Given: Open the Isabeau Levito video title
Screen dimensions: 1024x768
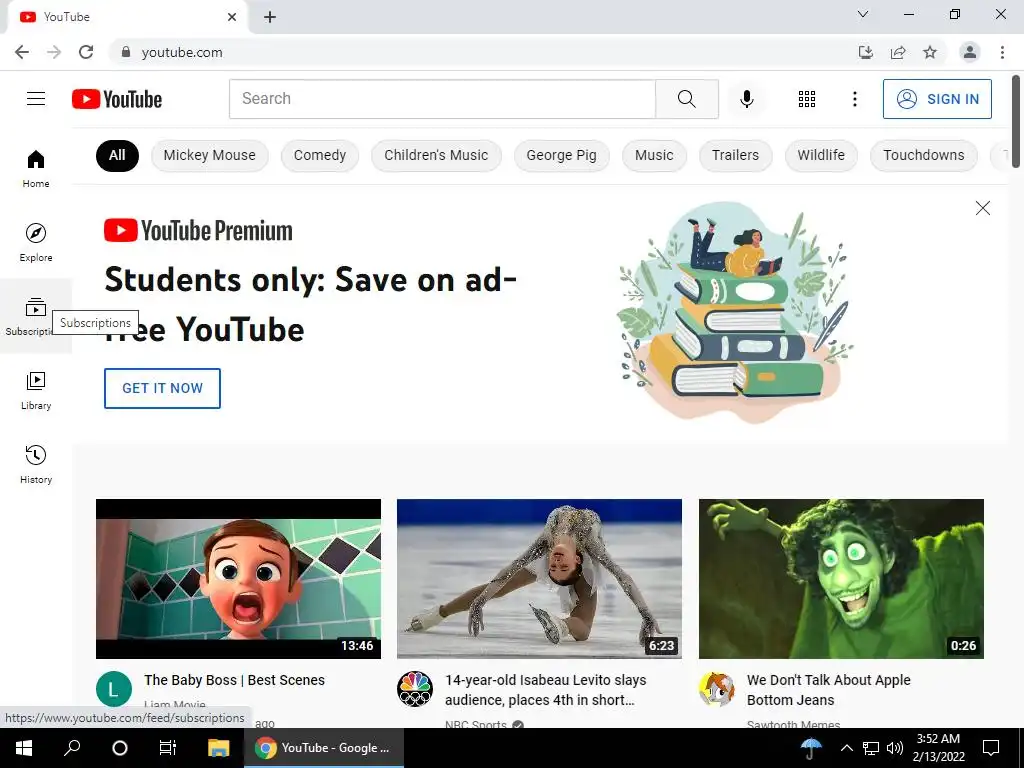Looking at the screenshot, I should (546, 690).
